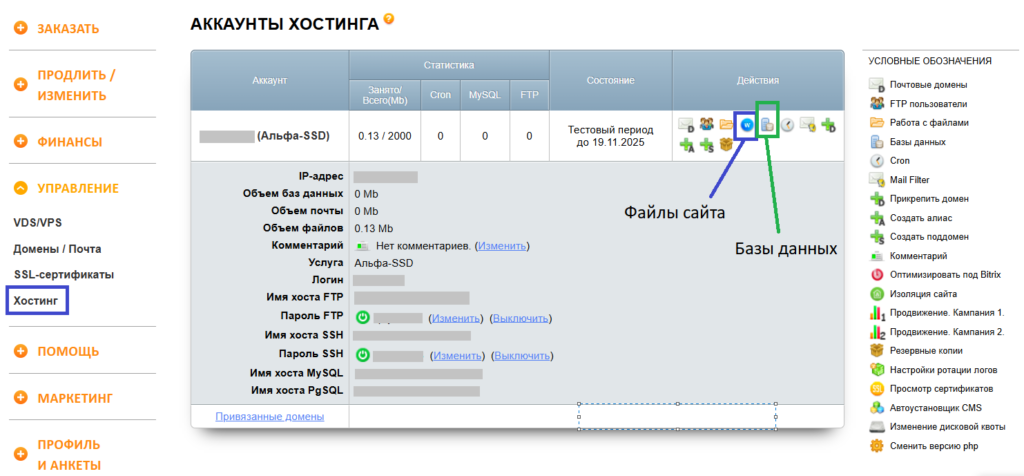Expand the ФИНАНСЫ sidebar section

[69, 142]
